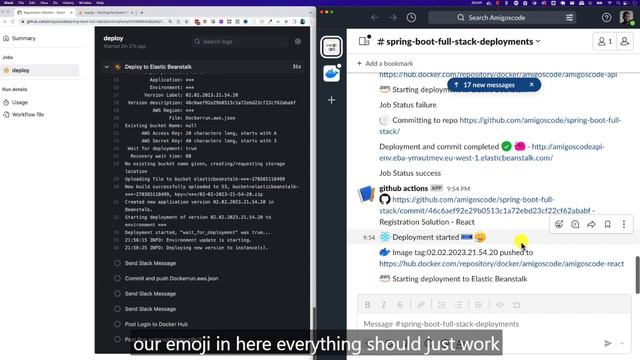
Task: Reply in thread to the message
Action: click(x=575, y=224)
